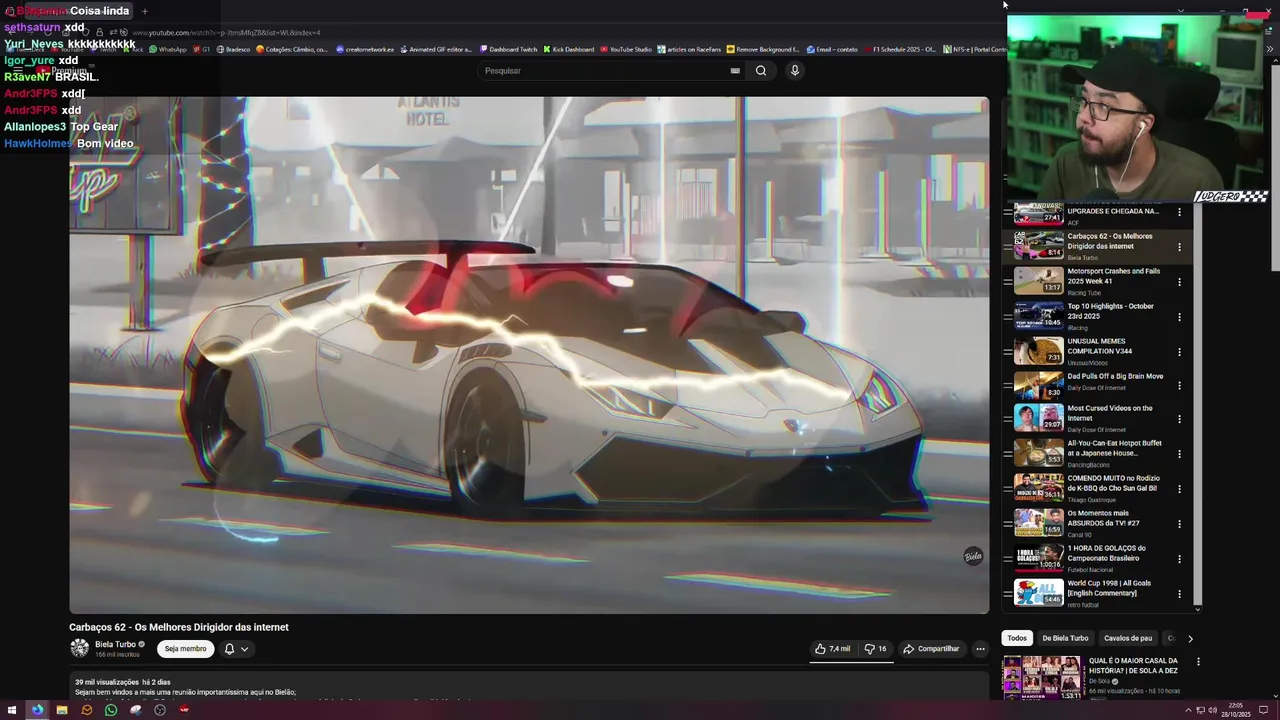Play UNUSUAL MEMES COMPILATION V344 thumbnail
Screen dimensions: 1280x720
pyautogui.click(x=1039, y=351)
